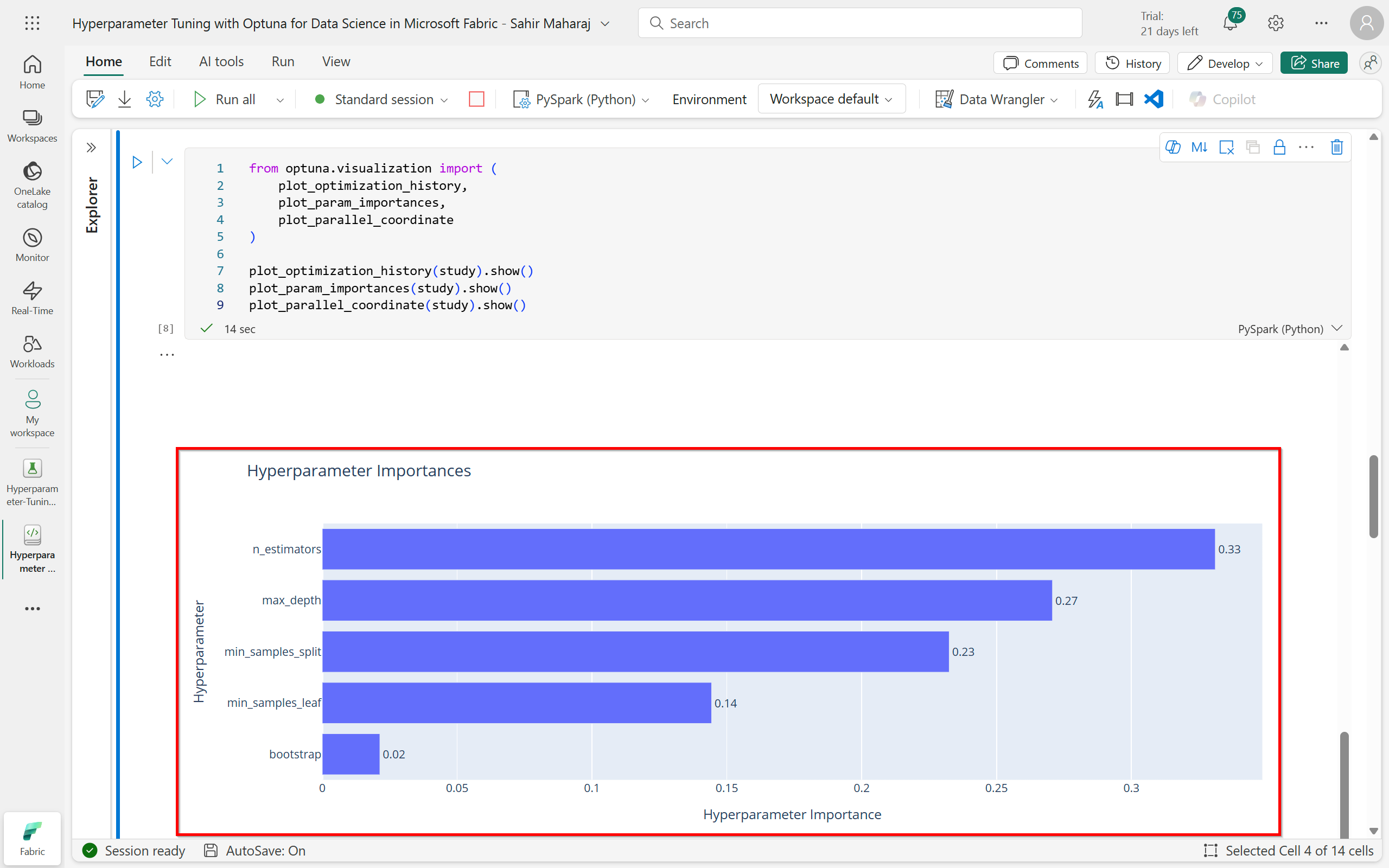This screenshot has width=1389, height=868.
Task: Switch to the Home tab
Action: 104,61
